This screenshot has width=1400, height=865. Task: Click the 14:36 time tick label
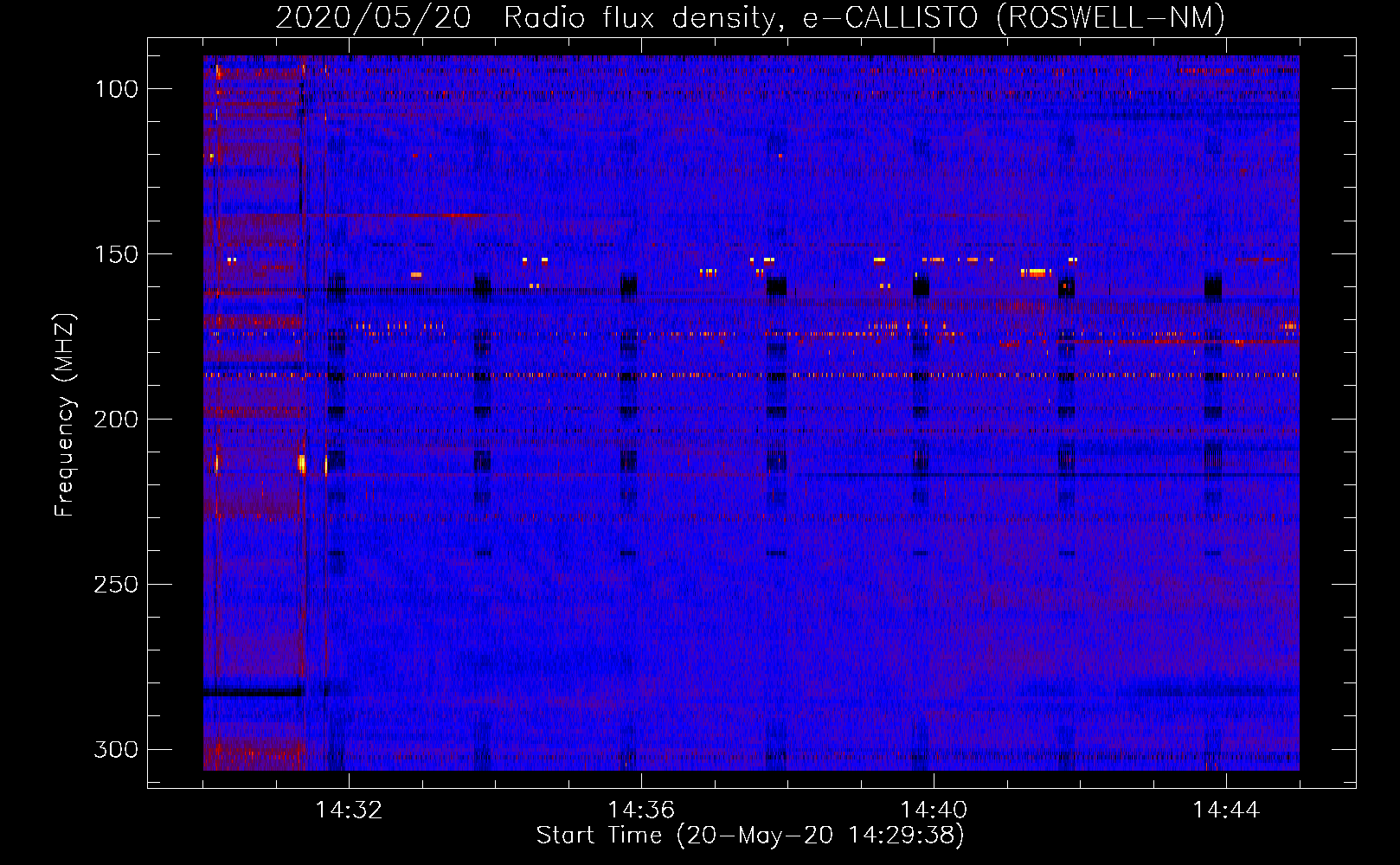click(x=641, y=810)
